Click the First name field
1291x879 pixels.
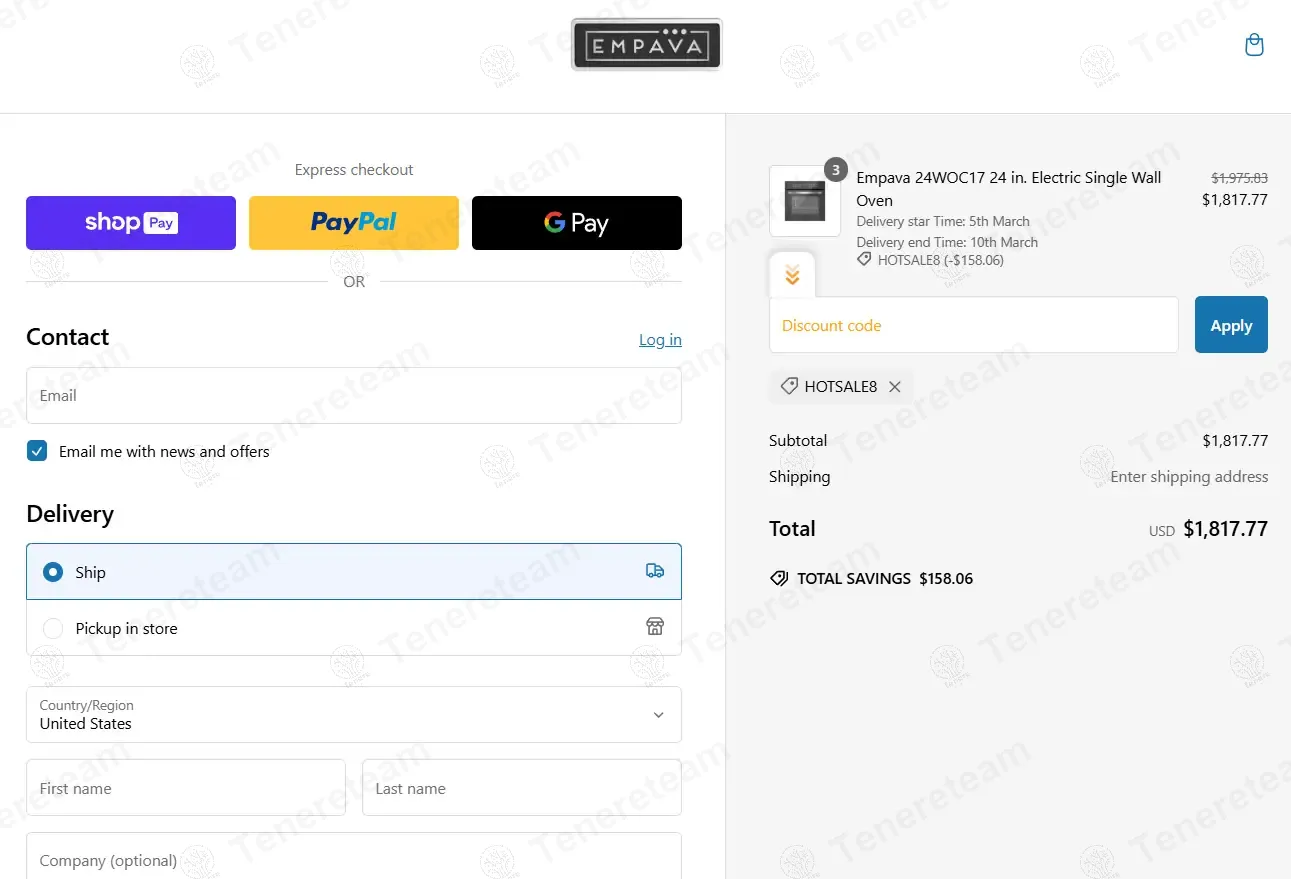186,788
